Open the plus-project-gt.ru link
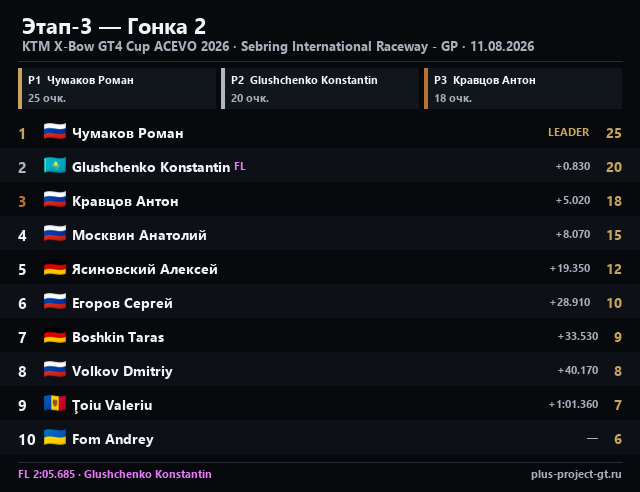Screen dimensions: 640x492 (x=576, y=474)
